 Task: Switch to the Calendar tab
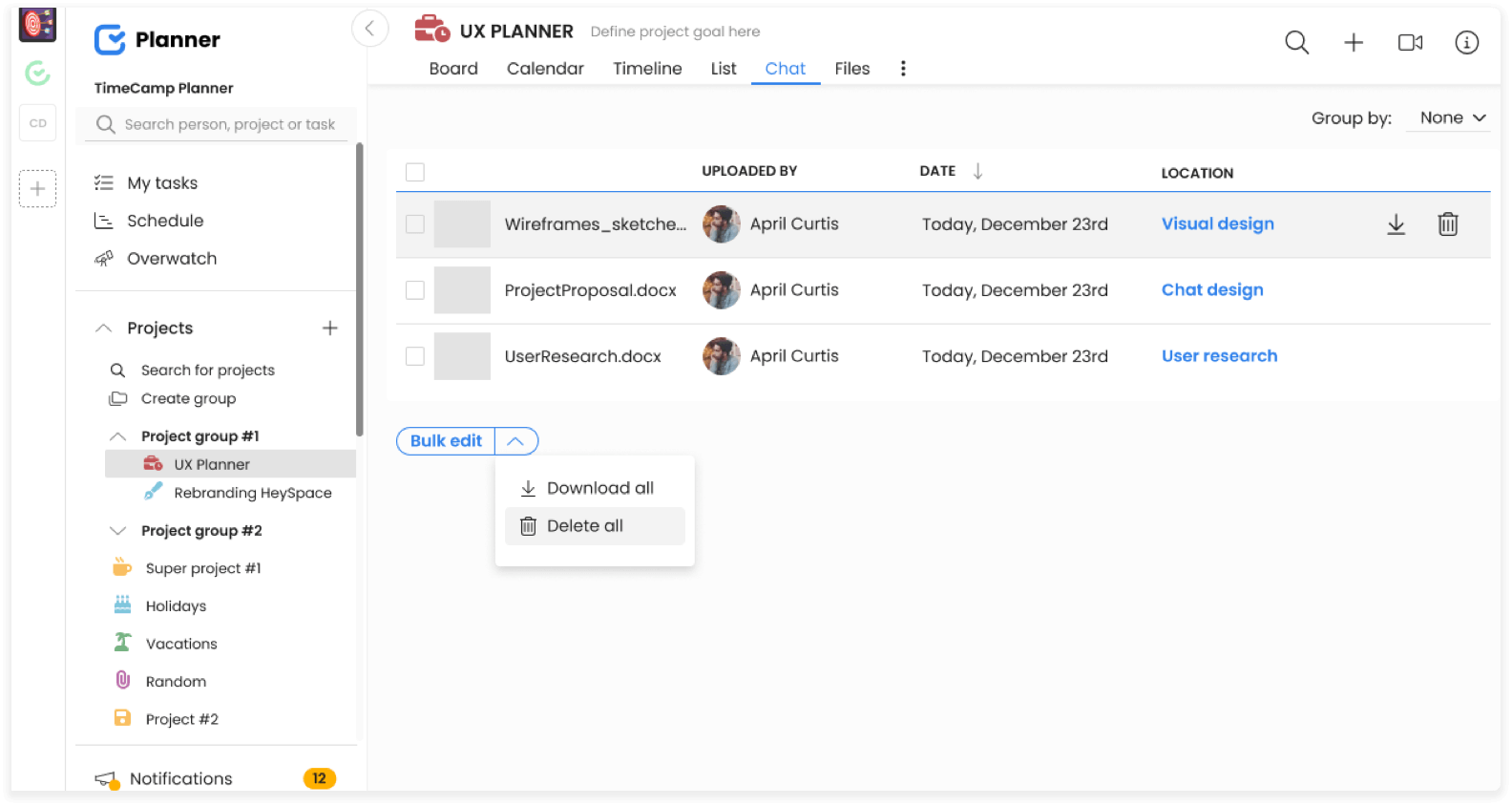(x=545, y=69)
